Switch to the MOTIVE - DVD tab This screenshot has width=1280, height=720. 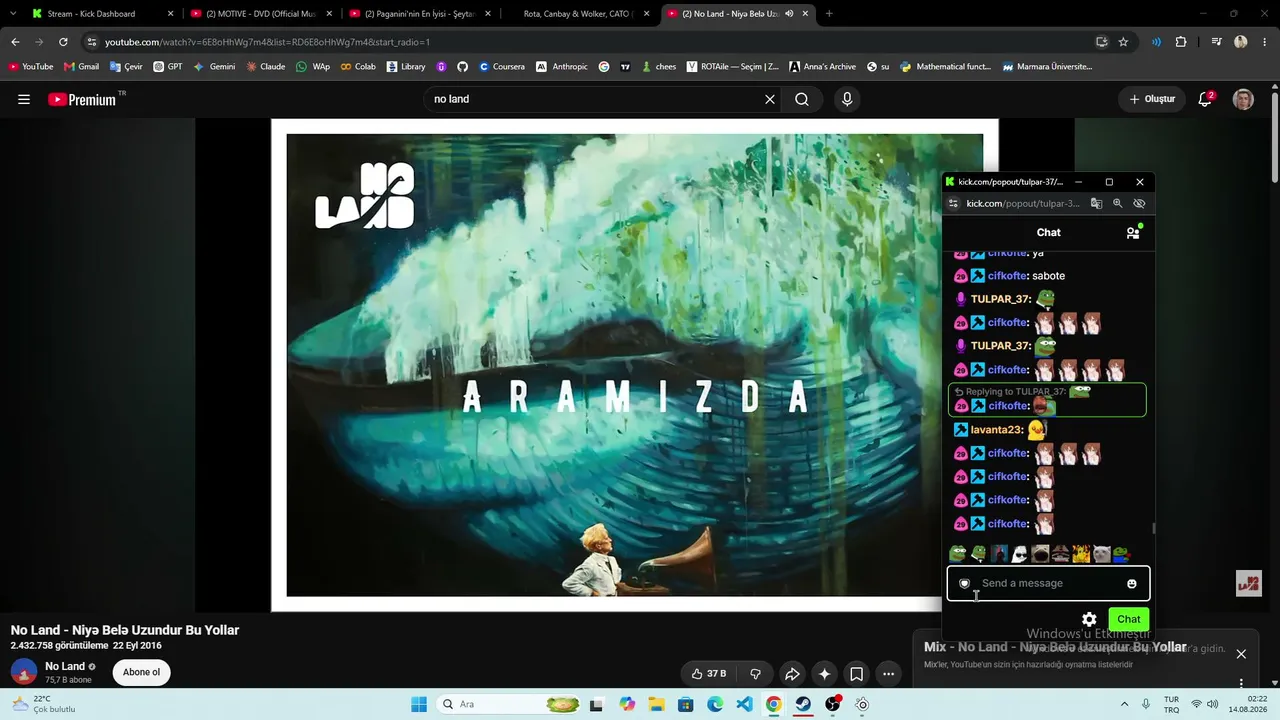[x=260, y=14]
